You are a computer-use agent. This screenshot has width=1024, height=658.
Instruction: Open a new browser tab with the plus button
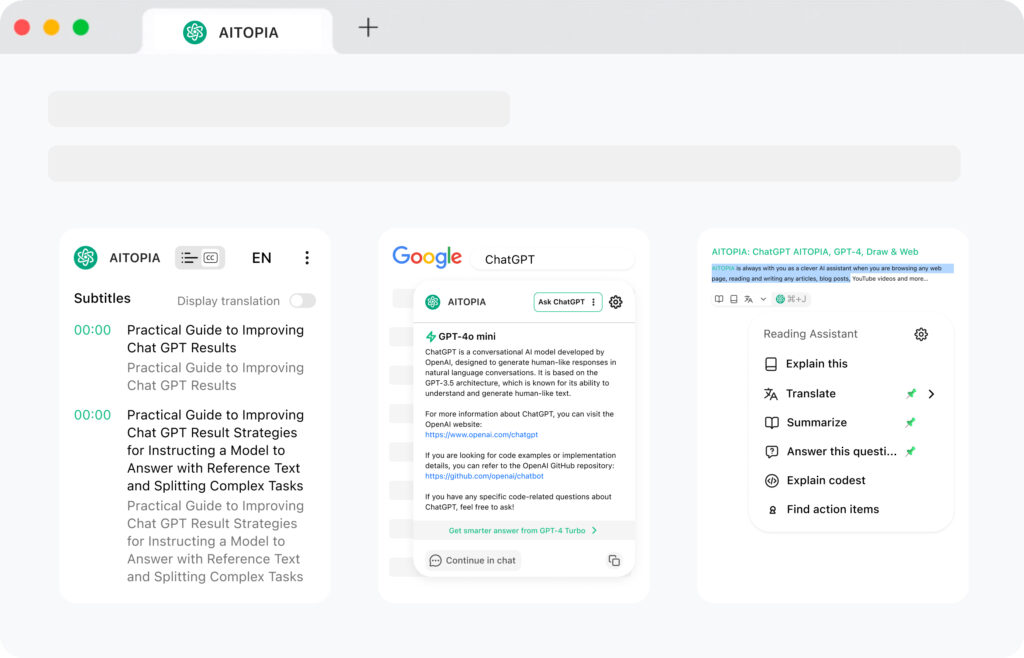[368, 27]
